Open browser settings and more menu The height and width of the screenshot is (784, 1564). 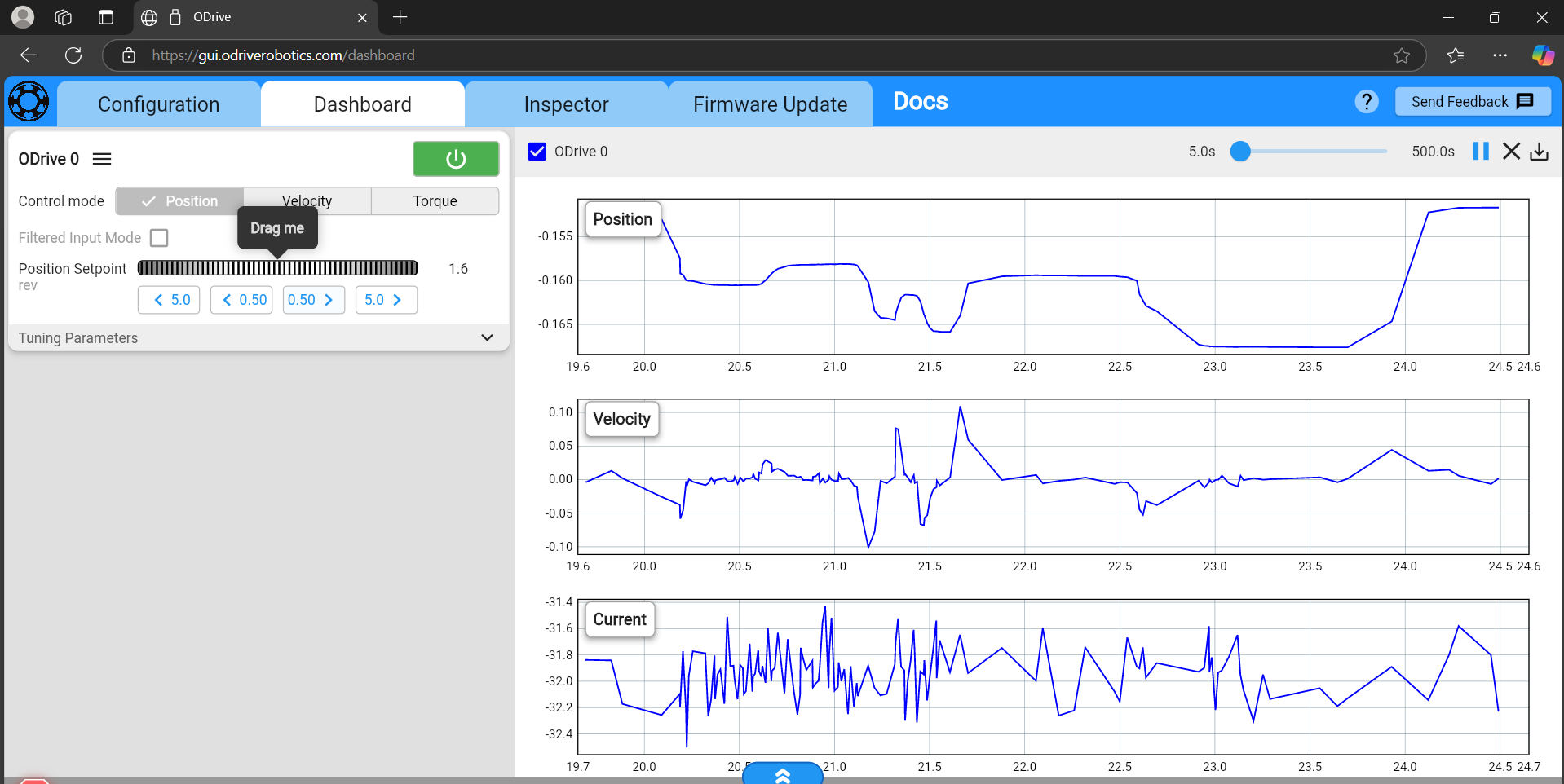pyautogui.click(x=1500, y=55)
